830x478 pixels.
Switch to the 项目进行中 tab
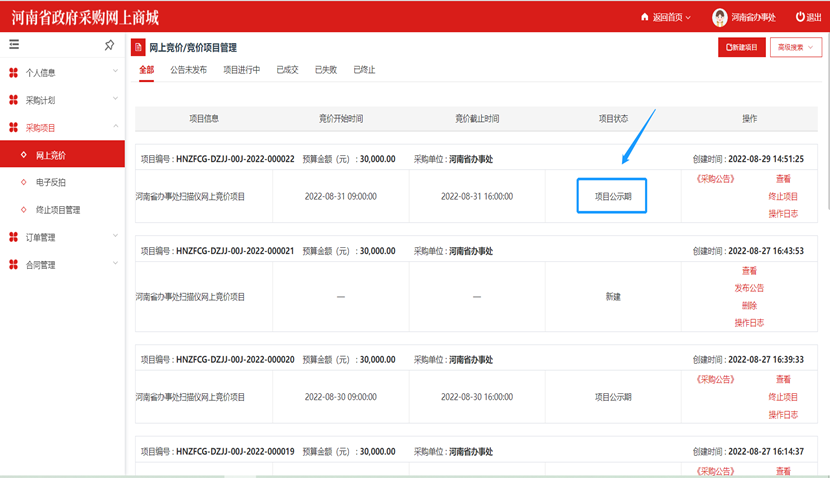point(242,70)
